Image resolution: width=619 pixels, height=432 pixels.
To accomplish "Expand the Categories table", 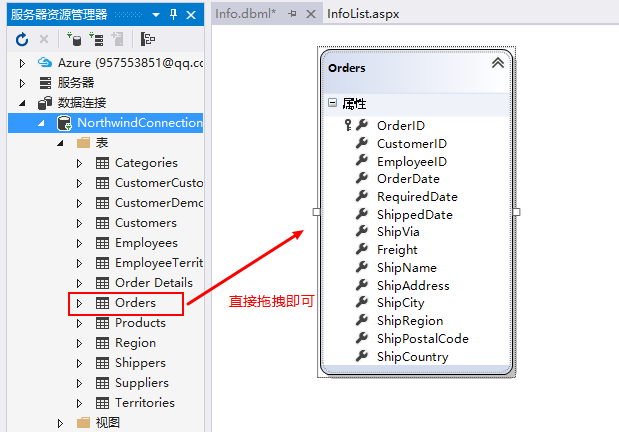I will (79, 163).
